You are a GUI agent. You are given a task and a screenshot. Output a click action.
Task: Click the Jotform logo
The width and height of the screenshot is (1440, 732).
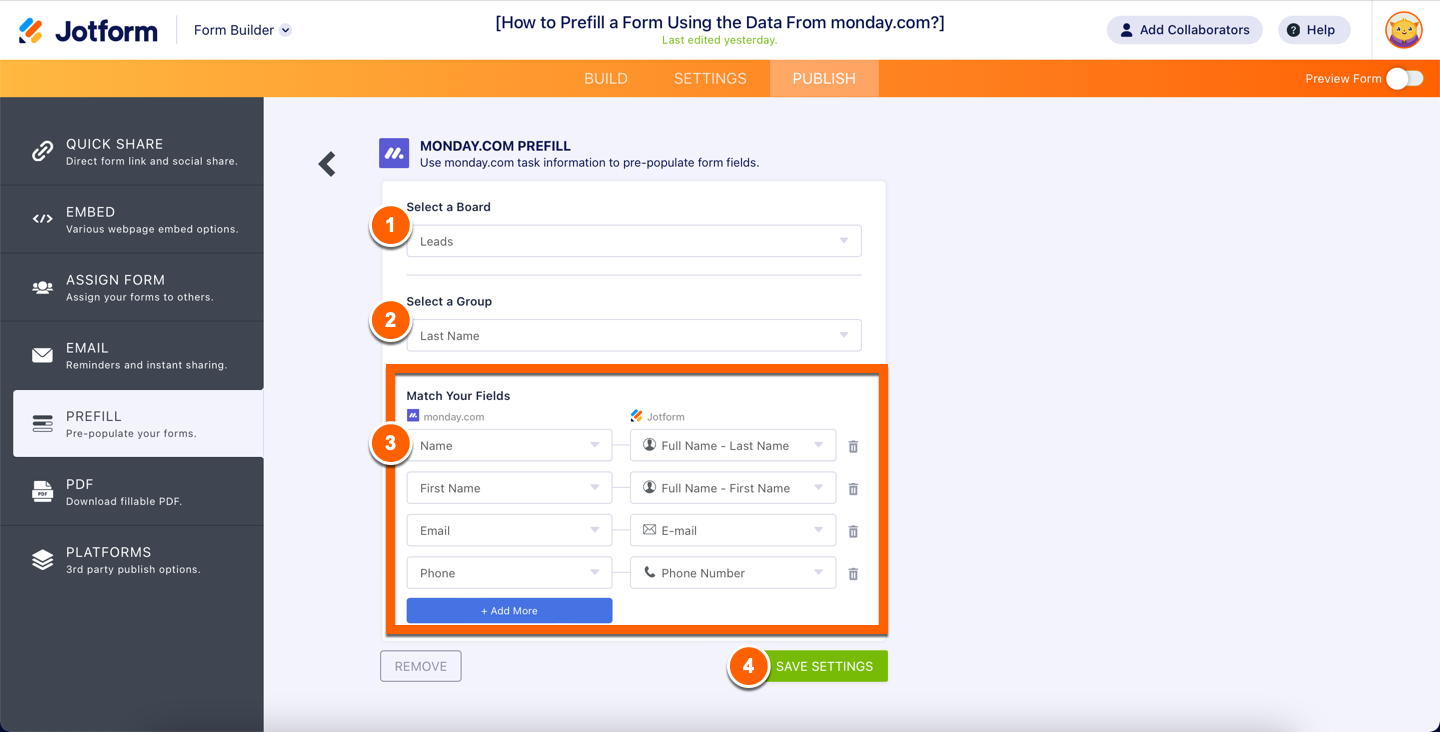click(x=88, y=31)
